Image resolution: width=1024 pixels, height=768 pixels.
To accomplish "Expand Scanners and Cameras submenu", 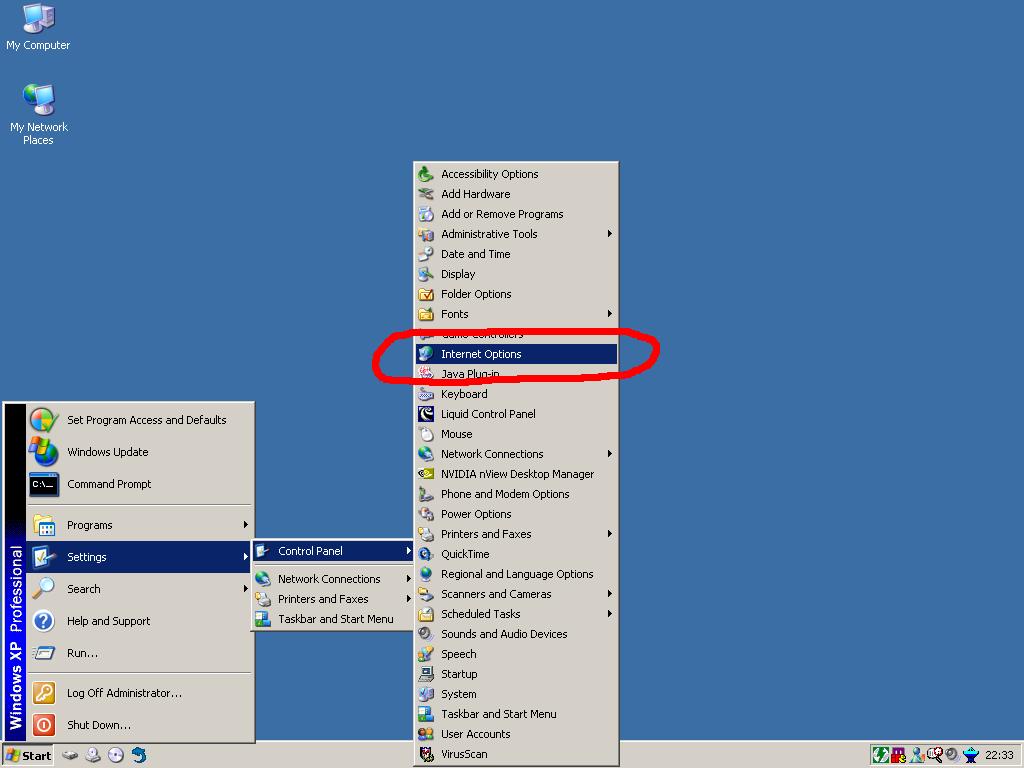I will pyautogui.click(x=517, y=594).
